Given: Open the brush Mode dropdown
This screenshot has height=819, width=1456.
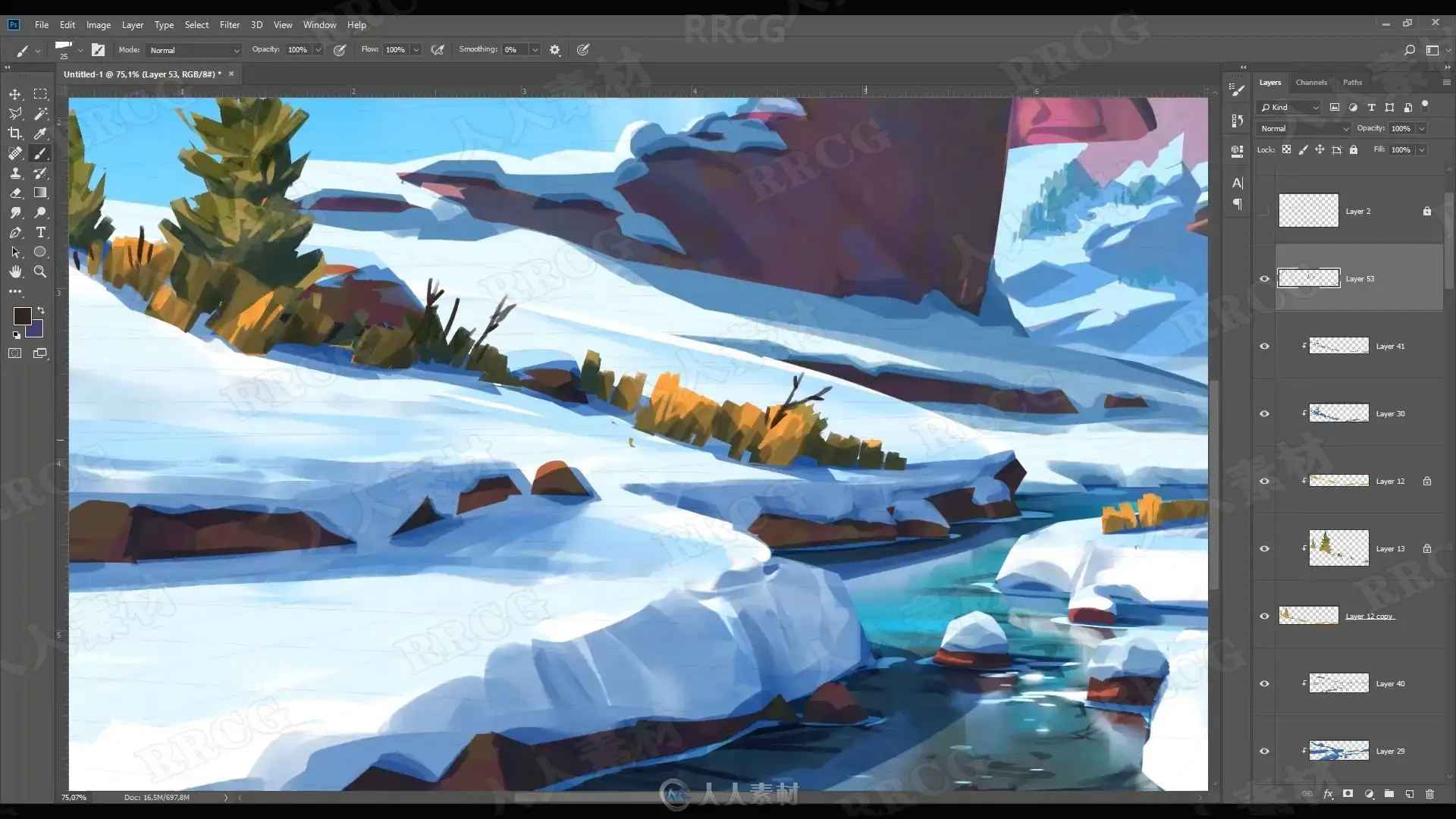Looking at the screenshot, I should click(193, 50).
